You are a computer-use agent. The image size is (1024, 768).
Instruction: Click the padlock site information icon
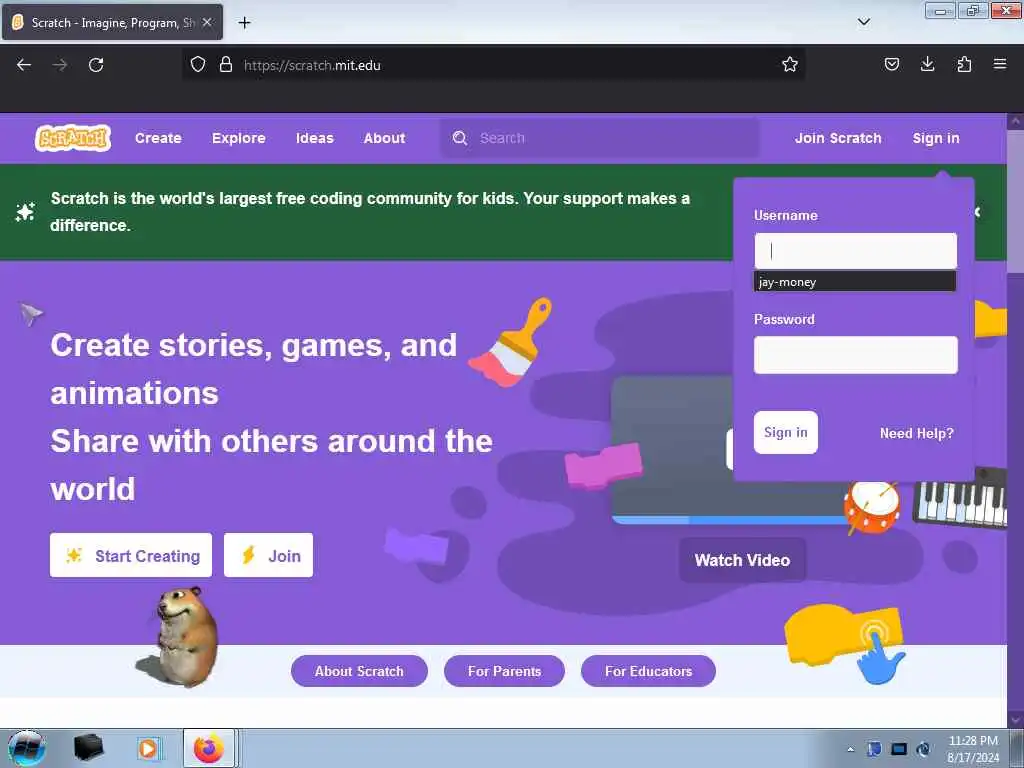pos(226,64)
